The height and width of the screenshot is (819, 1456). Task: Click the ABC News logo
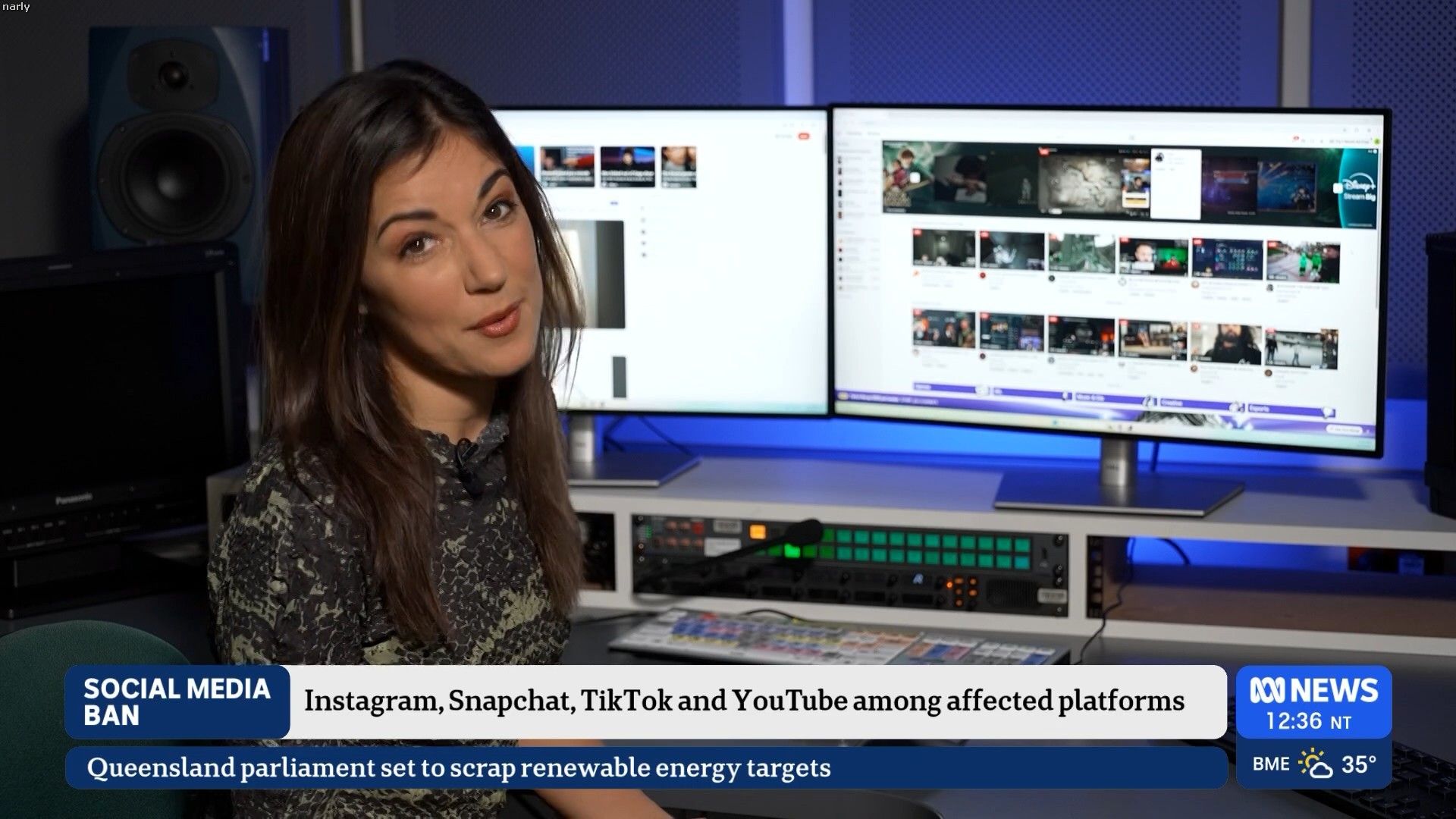coord(1313,689)
